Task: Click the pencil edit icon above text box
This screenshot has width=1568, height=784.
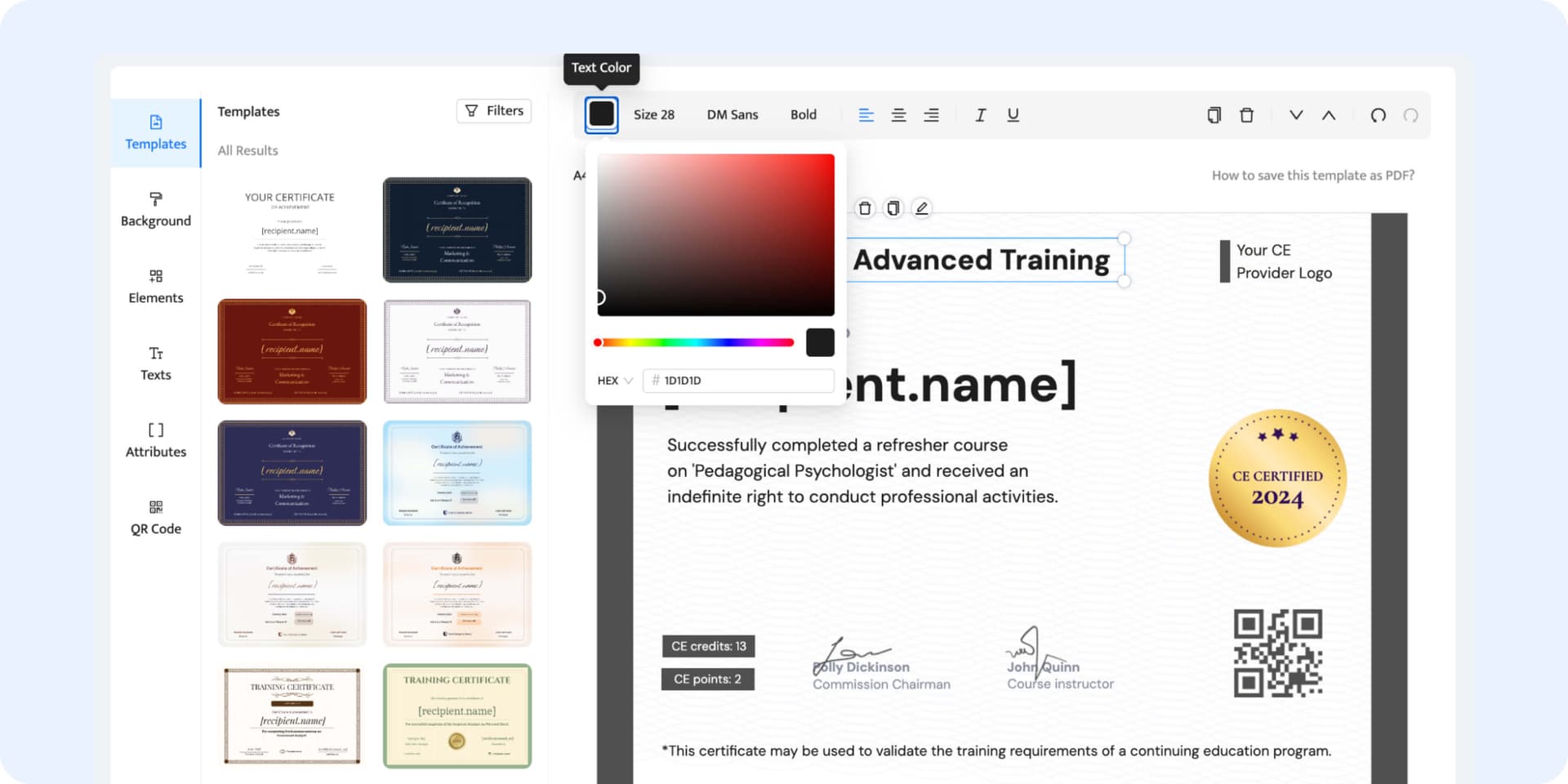Action: pyautogui.click(x=921, y=208)
